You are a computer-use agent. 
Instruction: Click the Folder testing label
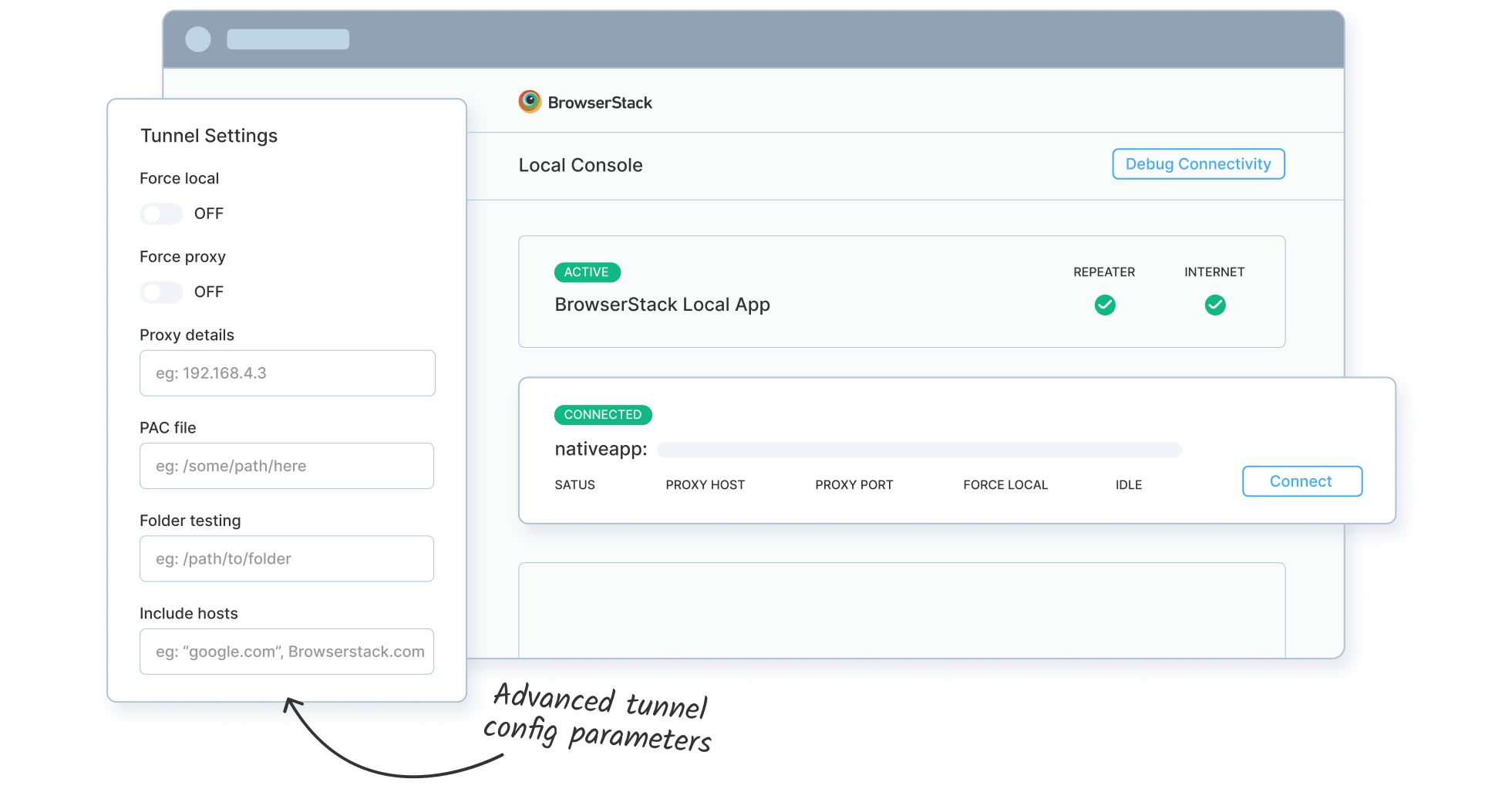pyautogui.click(x=190, y=521)
